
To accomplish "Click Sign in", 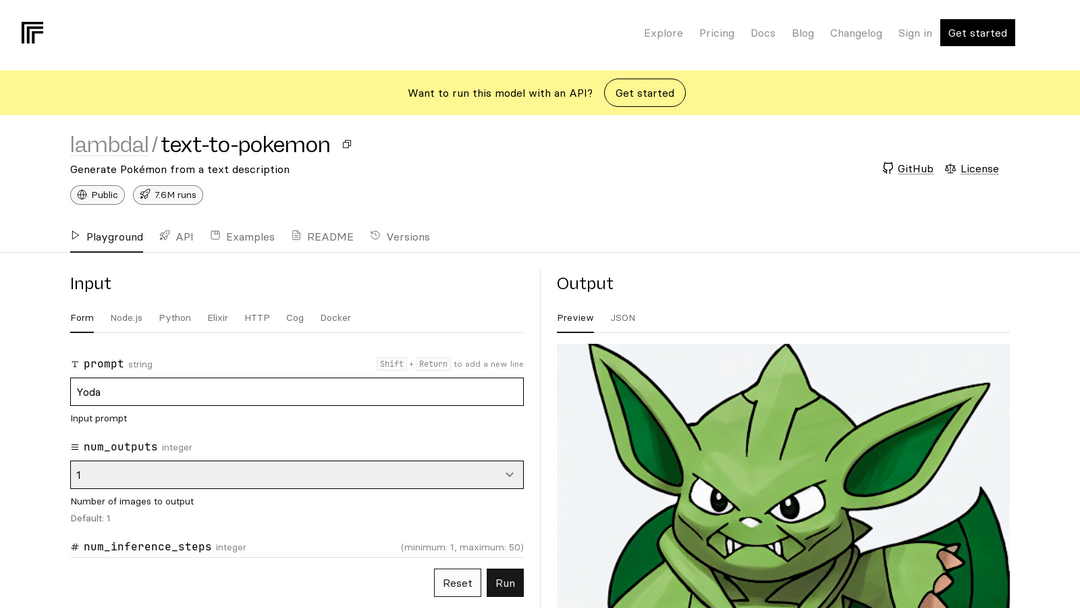I will pyautogui.click(x=915, y=33).
